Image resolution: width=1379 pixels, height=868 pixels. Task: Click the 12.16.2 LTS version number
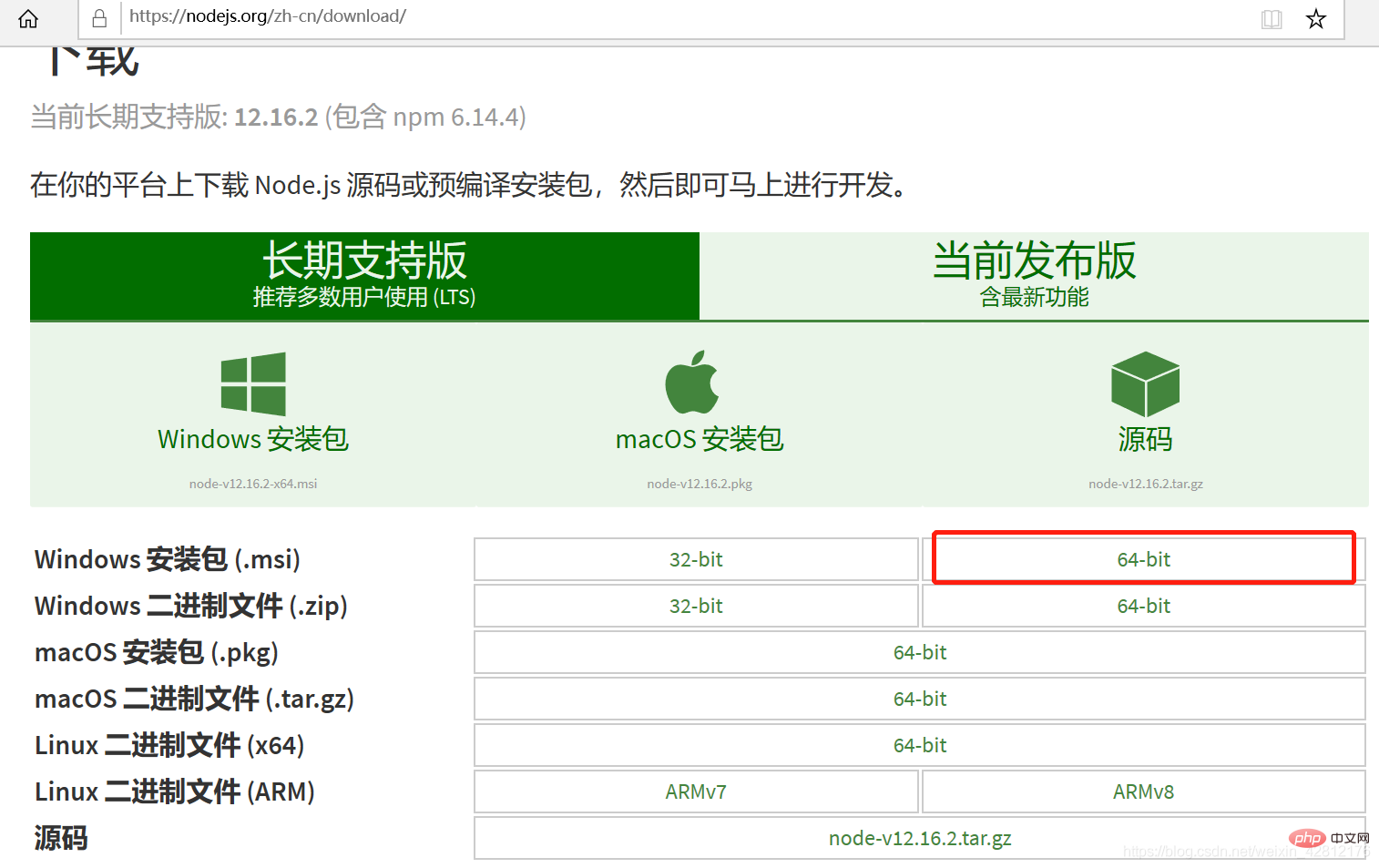tap(276, 117)
